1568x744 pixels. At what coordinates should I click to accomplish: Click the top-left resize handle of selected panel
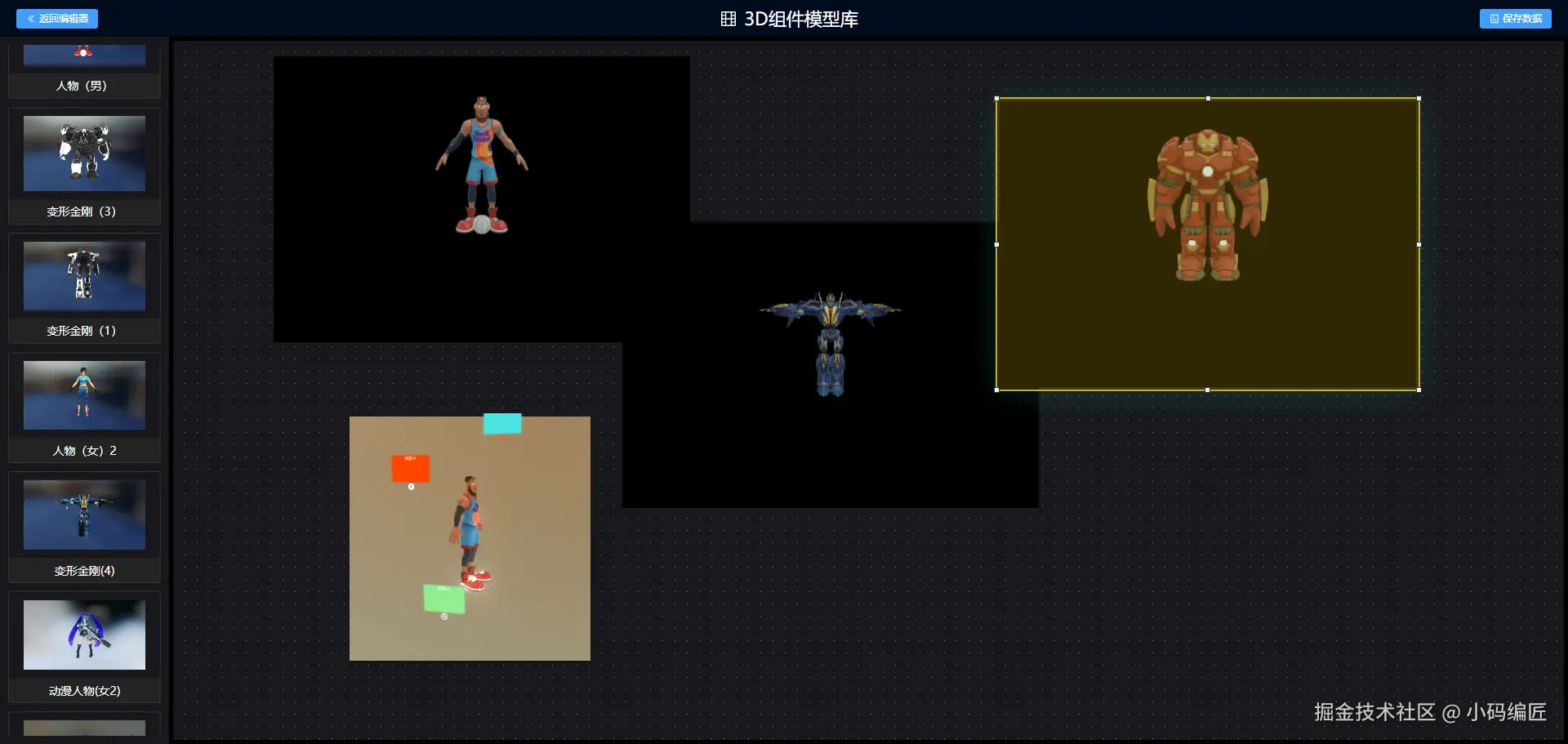[x=996, y=98]
